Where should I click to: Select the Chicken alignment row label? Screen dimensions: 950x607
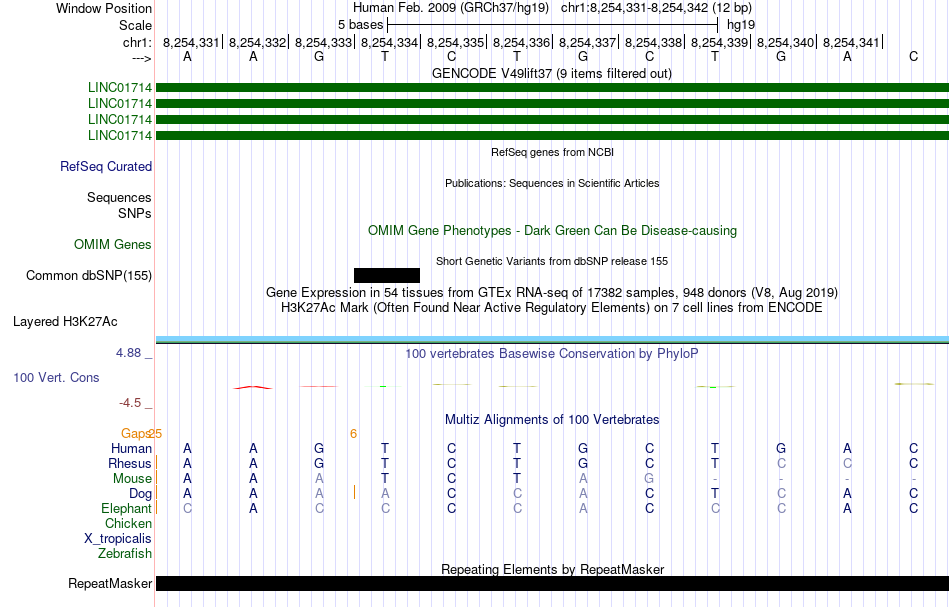point(128,523)
